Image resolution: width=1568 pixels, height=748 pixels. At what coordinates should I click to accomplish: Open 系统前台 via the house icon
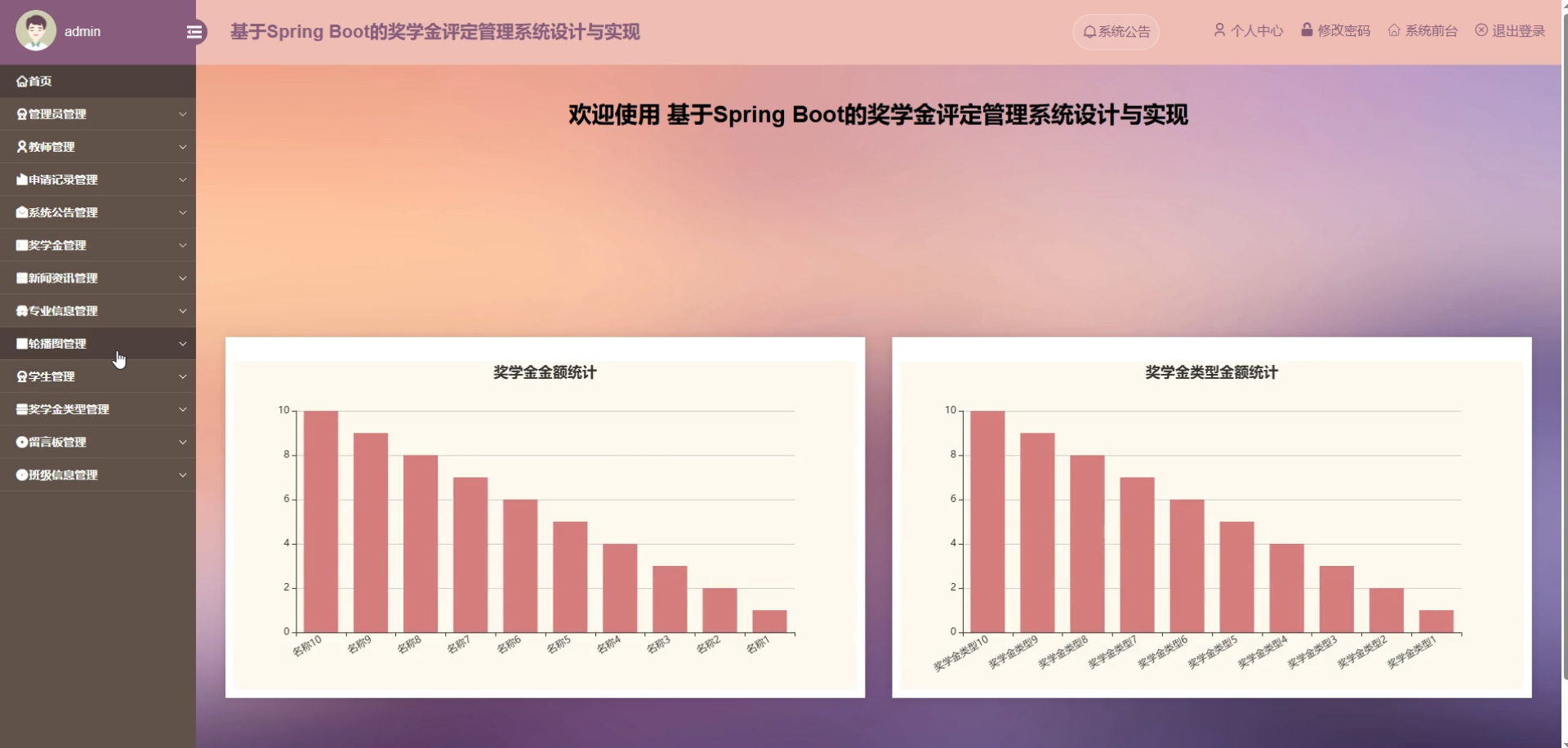pos(1394,30)
